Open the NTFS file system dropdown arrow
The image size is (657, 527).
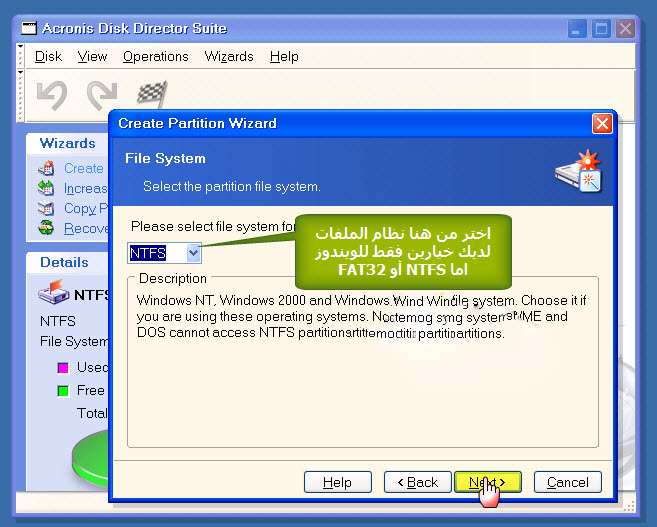click(x=194, y=253)
